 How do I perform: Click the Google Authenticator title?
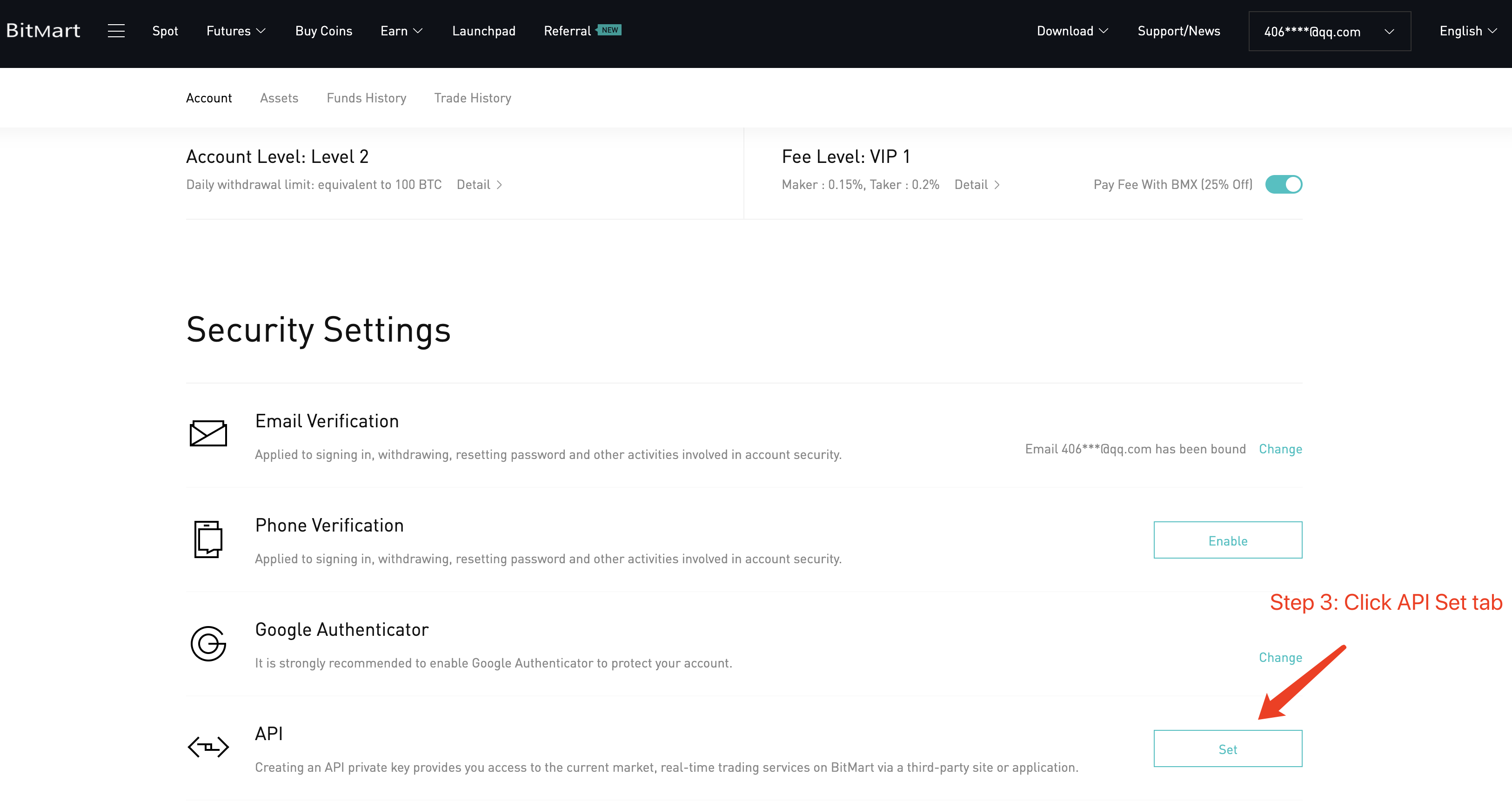341,629
